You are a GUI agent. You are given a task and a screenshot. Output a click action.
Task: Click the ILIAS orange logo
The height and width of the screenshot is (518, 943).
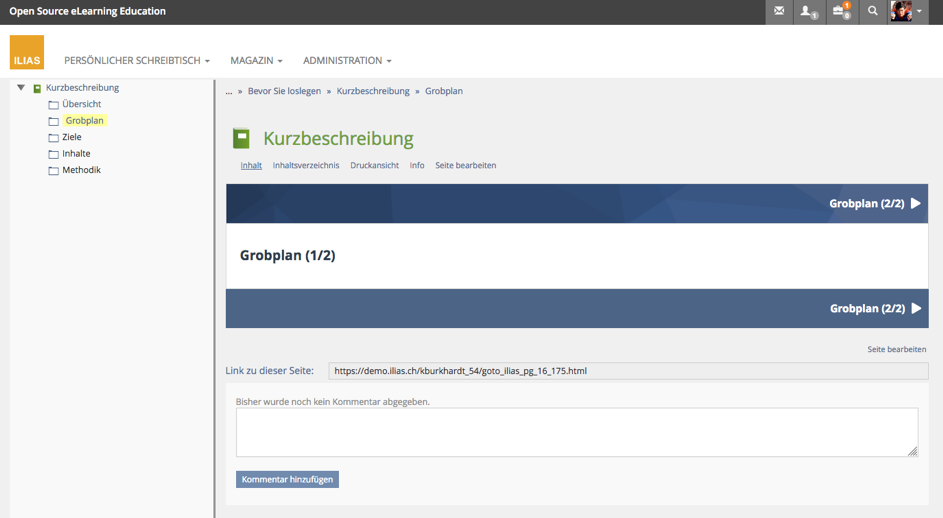point(27,52)
